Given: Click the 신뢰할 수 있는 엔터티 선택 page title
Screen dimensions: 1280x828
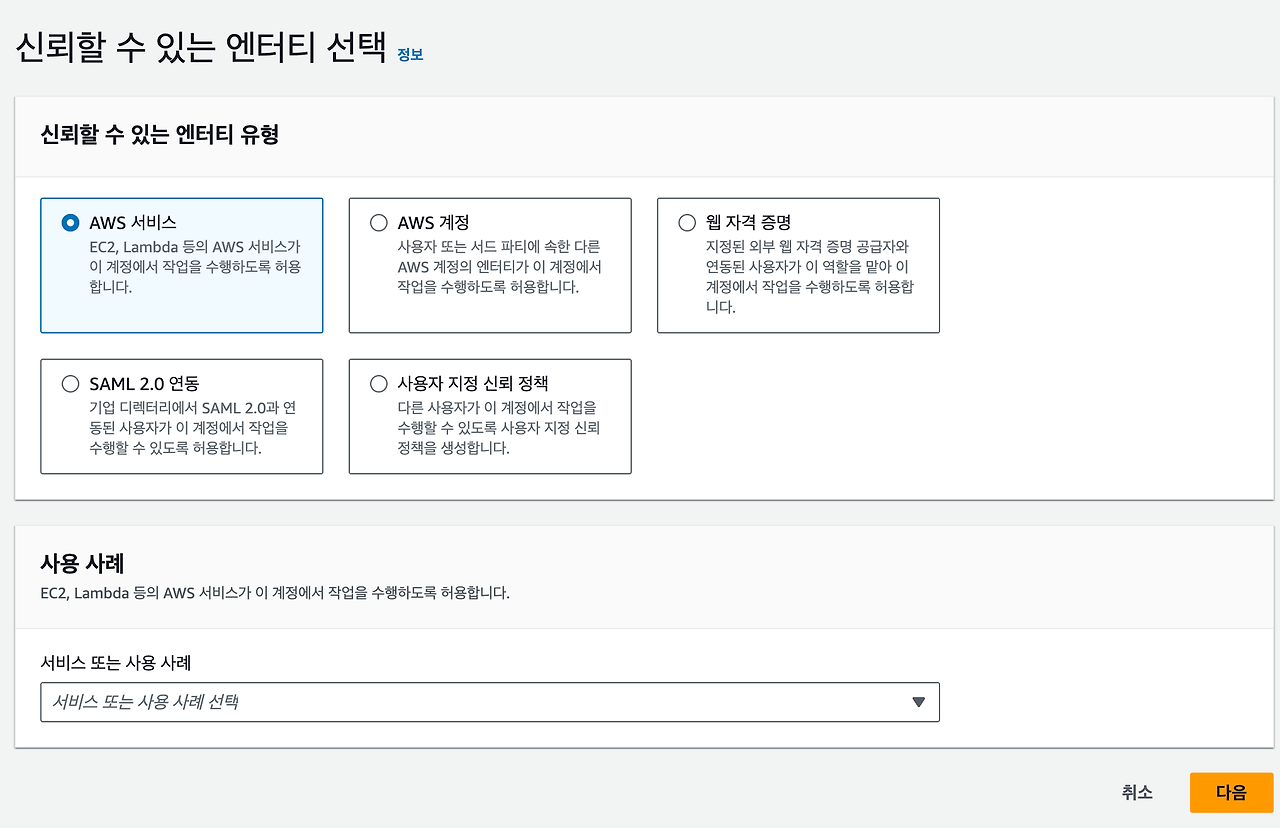Looking at the screenshot, I should point(200,49).
